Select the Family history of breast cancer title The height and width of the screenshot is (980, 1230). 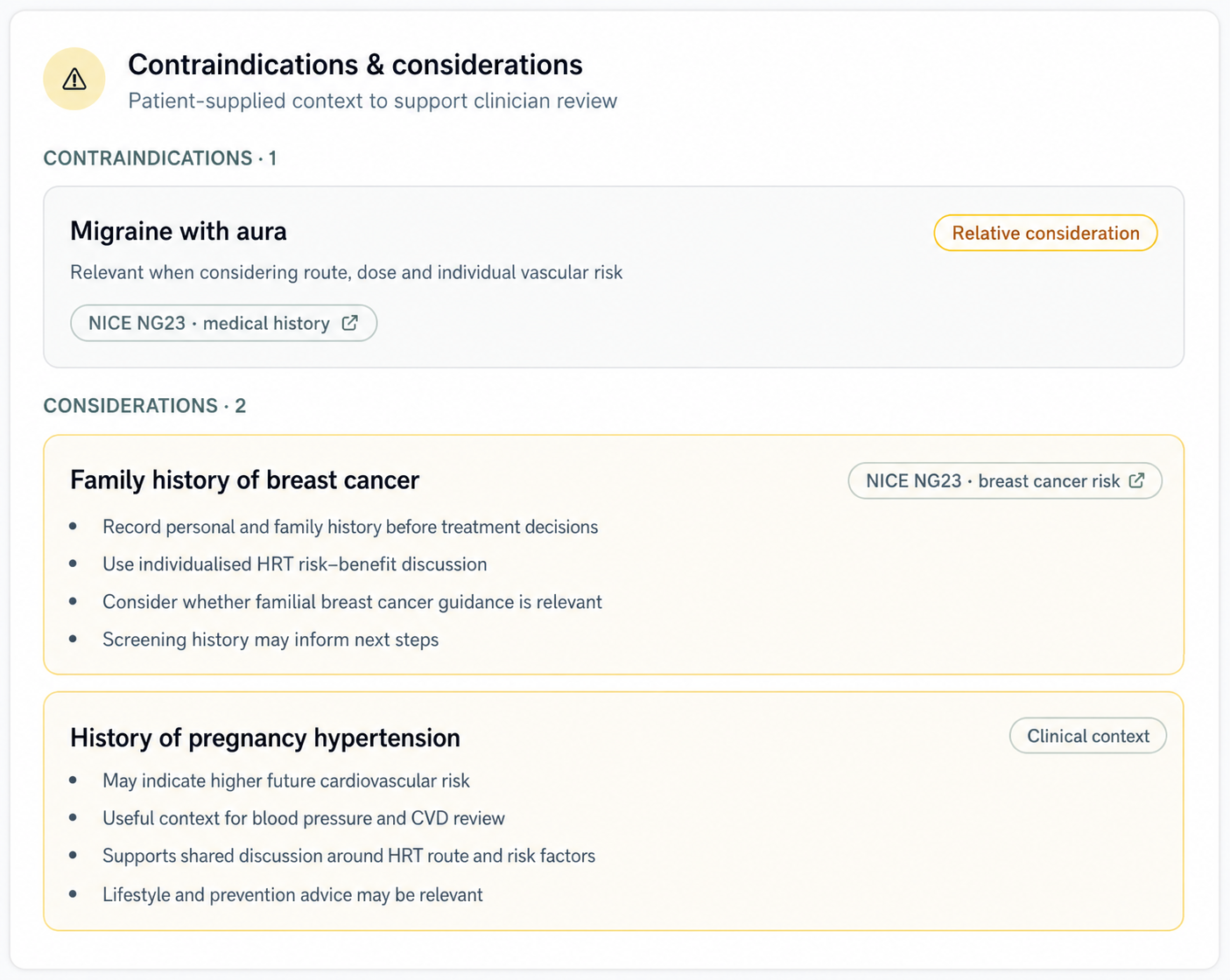[x=244, y=480]
